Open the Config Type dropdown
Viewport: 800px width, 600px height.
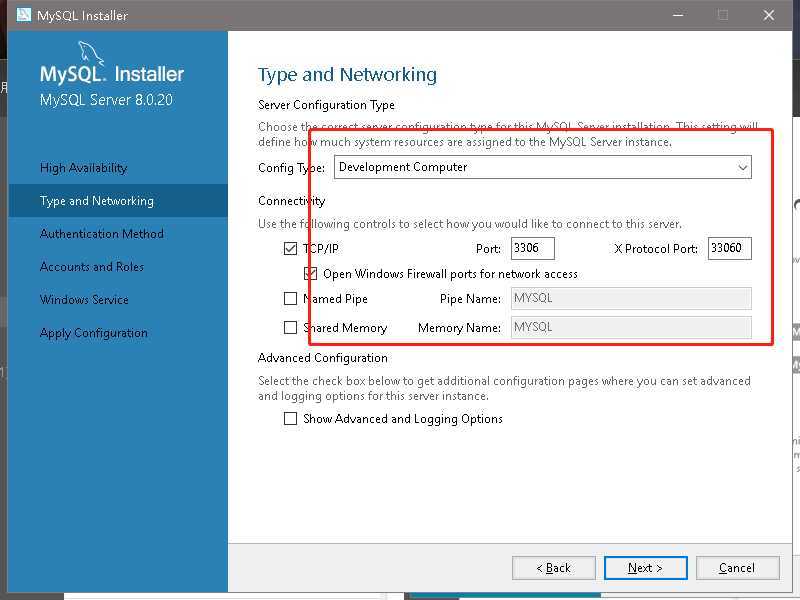point(542,167)
